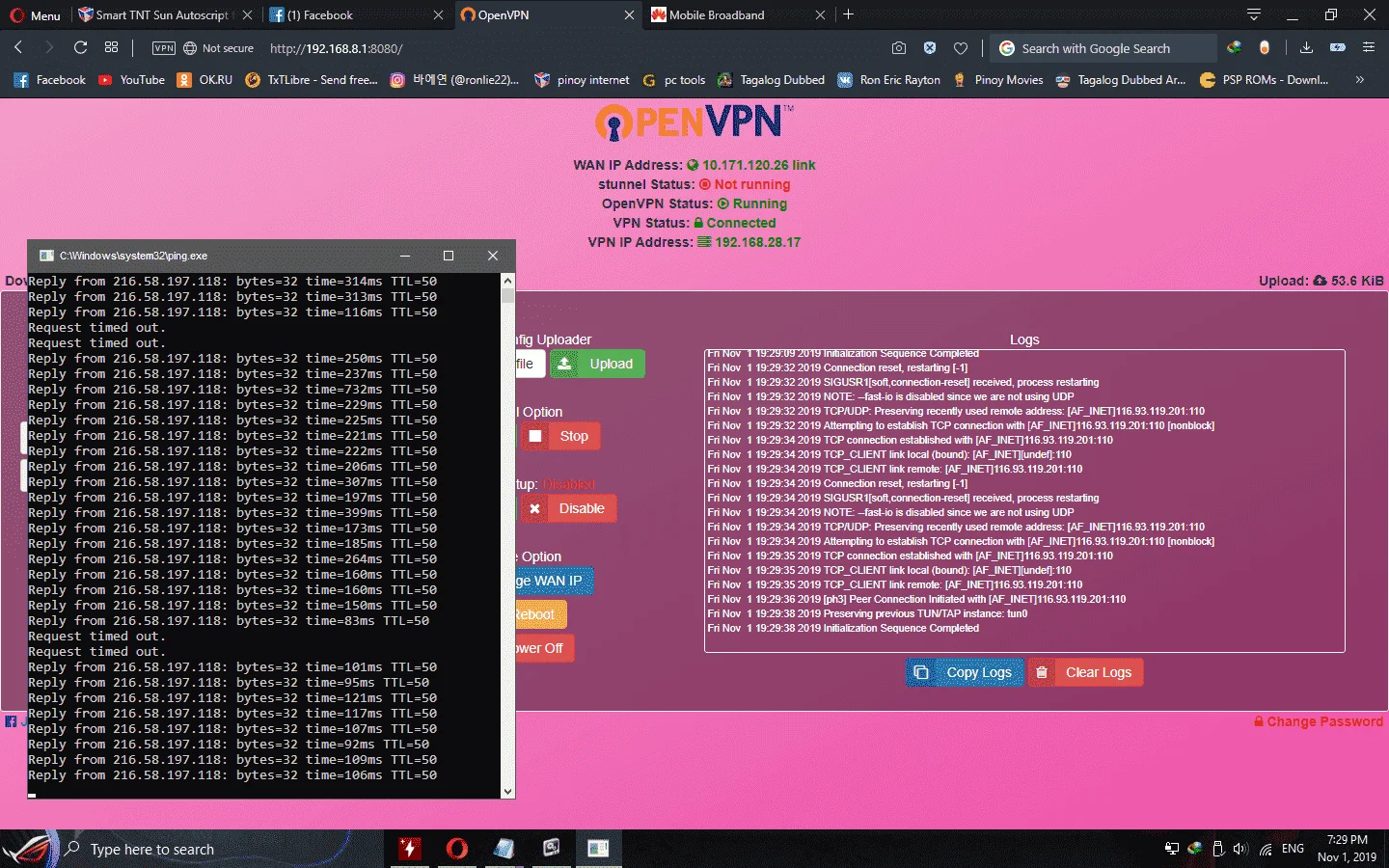Viewport: 1389px width, 868px height.
Task: Click the orange Reboot button
Action: (x=540, y=614)
